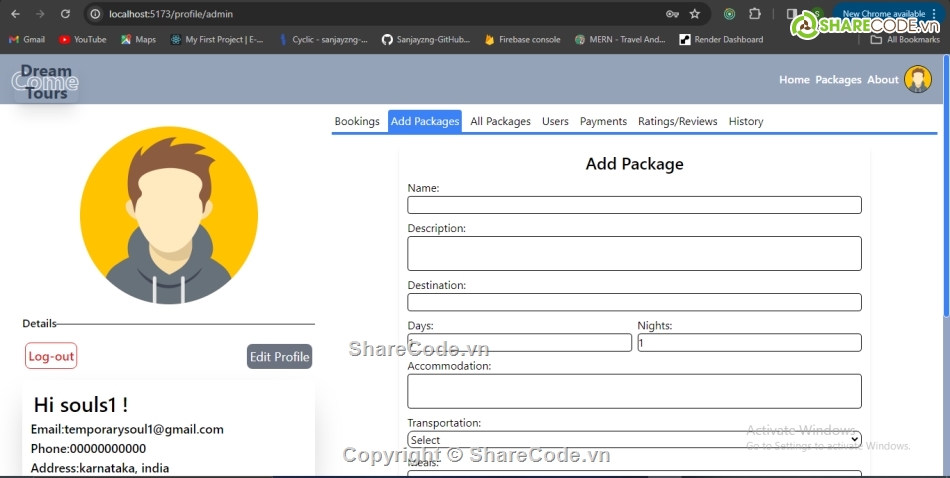
Task: Open the All Bookmarks folder
Action: pyautogui.click(x=905, y=40)
